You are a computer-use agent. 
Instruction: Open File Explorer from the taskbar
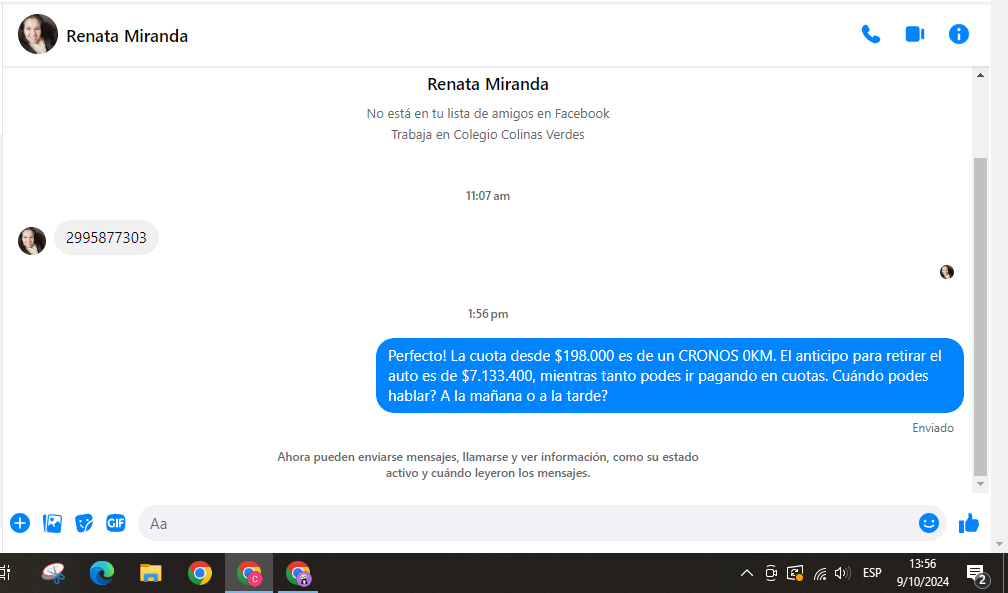coord(151,573)
